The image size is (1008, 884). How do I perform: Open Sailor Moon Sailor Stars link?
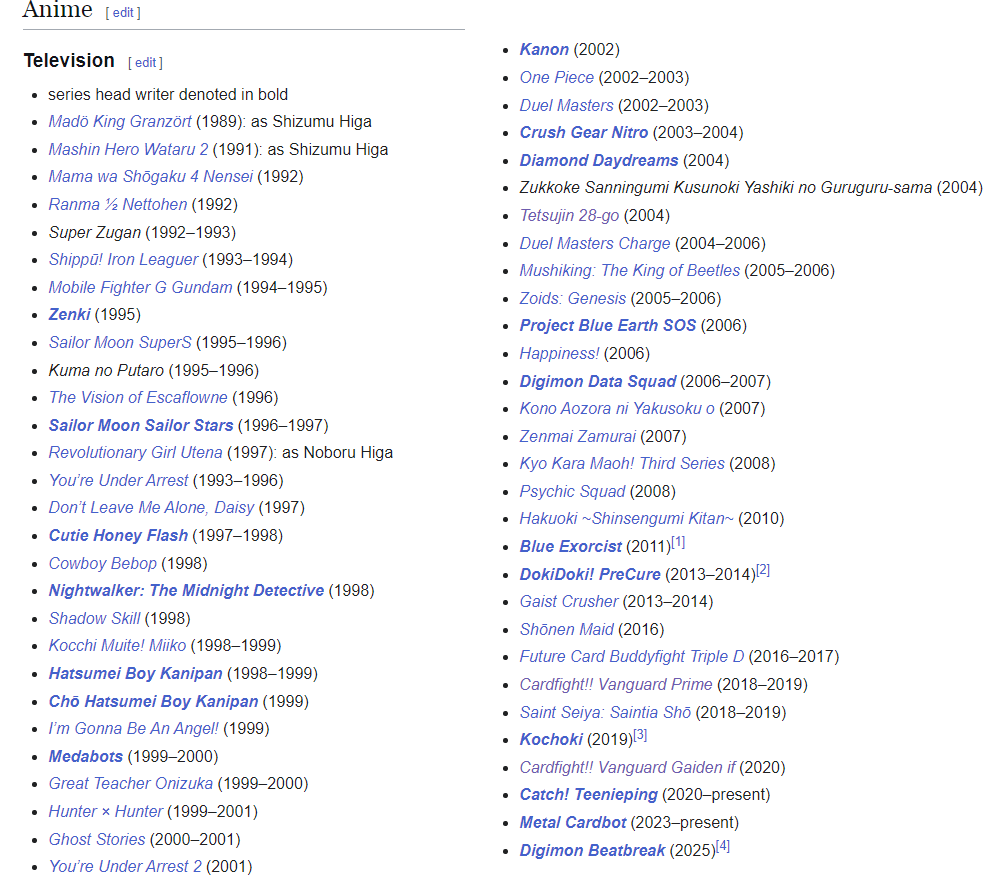point(141,426)
